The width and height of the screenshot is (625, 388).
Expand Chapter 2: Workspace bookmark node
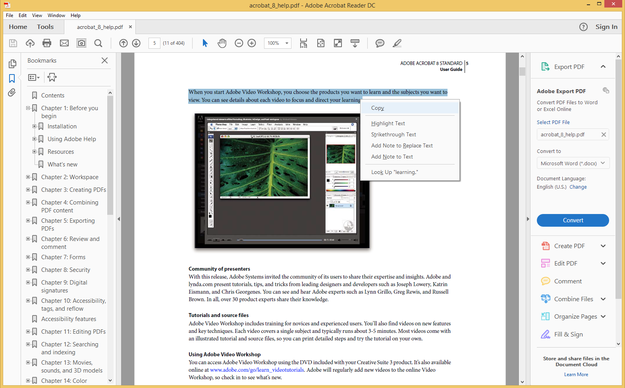28,177
